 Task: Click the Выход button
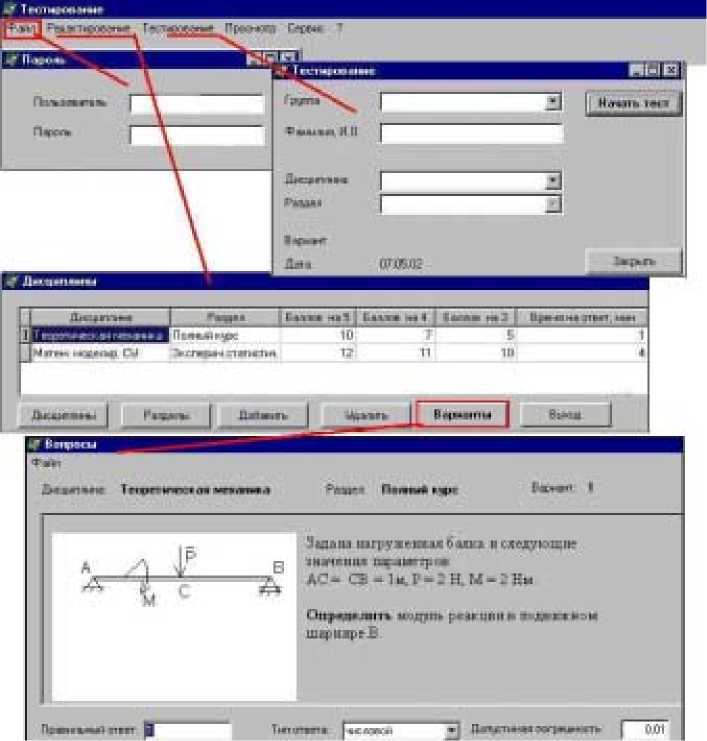(x=565, y=414)
